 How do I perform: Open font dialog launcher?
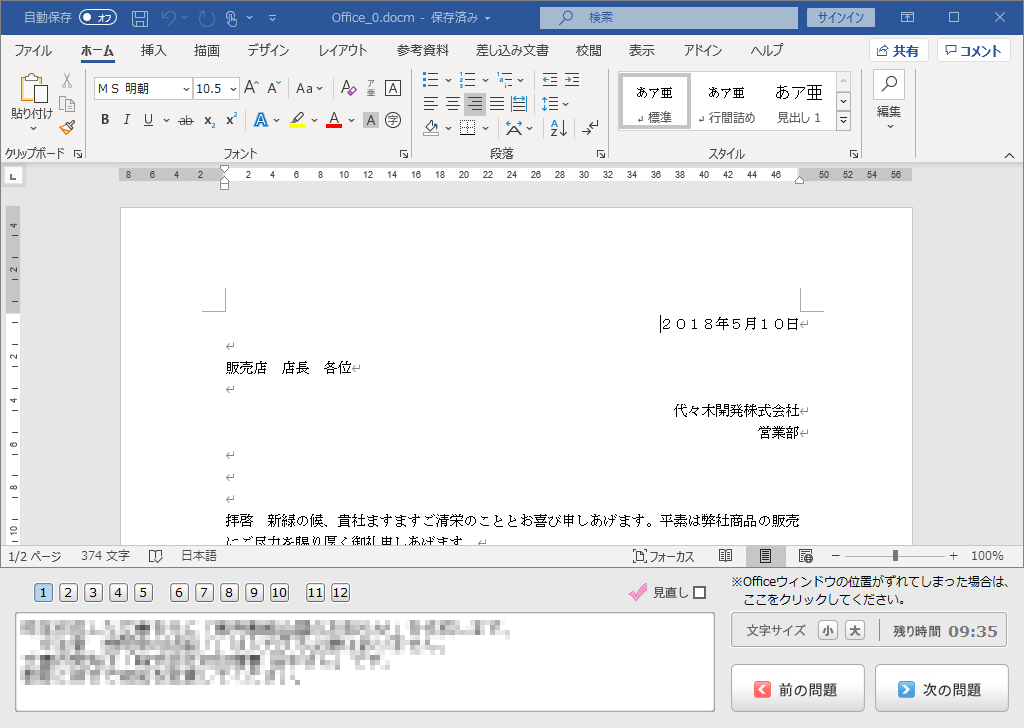click(404, 154)
